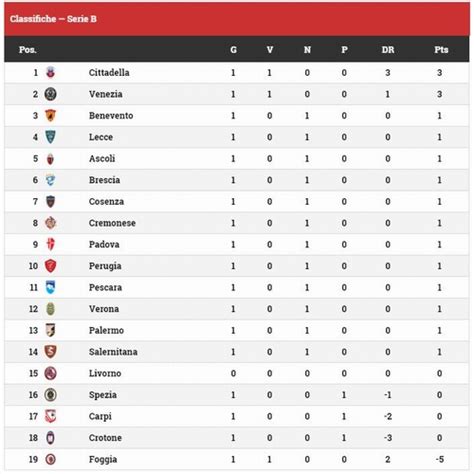Screen dimensions: 474x474
Task: Open the Cremonese team name link
Action: point(112,223)
